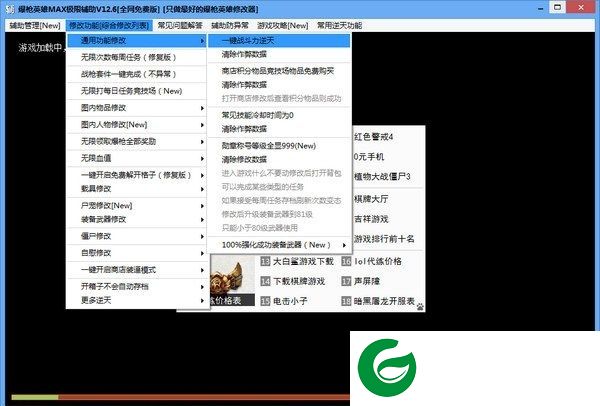The image size is (600, 406).
Task: Open the 辅助管理[New] menu
Action: click(x=35, y=26)
